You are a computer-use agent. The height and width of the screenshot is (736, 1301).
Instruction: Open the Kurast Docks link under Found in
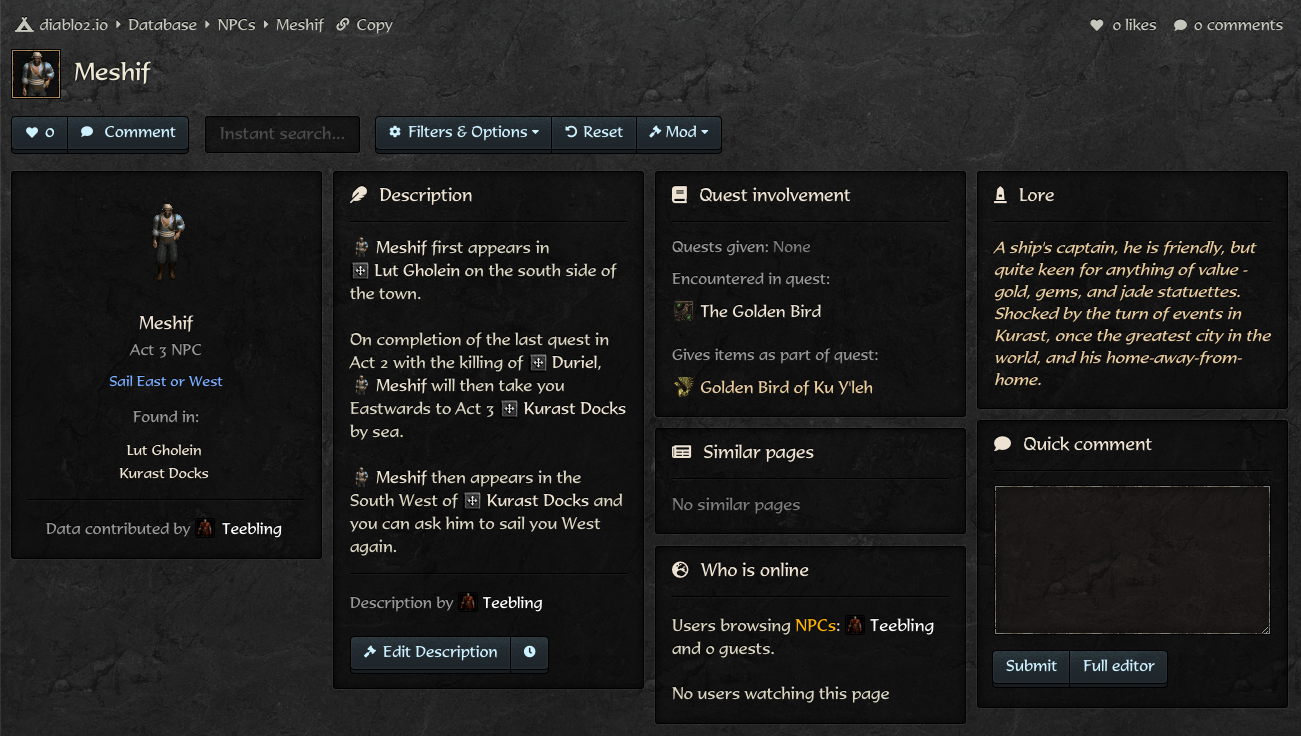tap(164, 473)
